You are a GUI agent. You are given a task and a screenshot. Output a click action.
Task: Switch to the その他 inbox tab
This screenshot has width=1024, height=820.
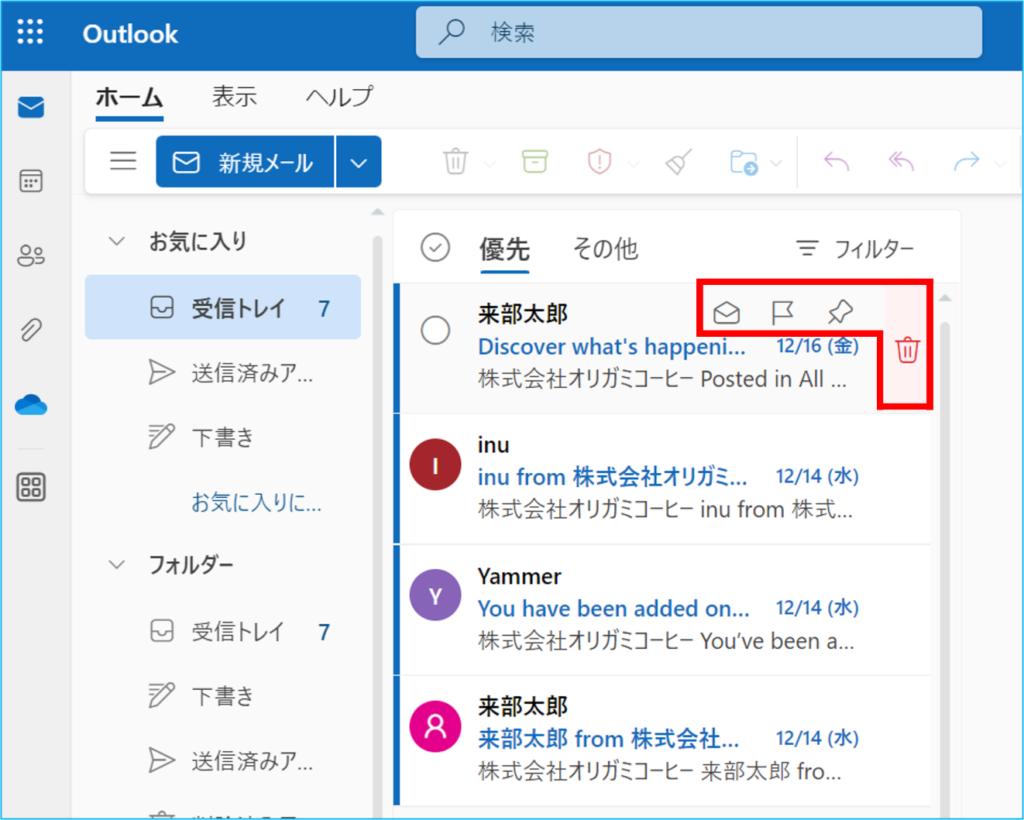point(604,249)
